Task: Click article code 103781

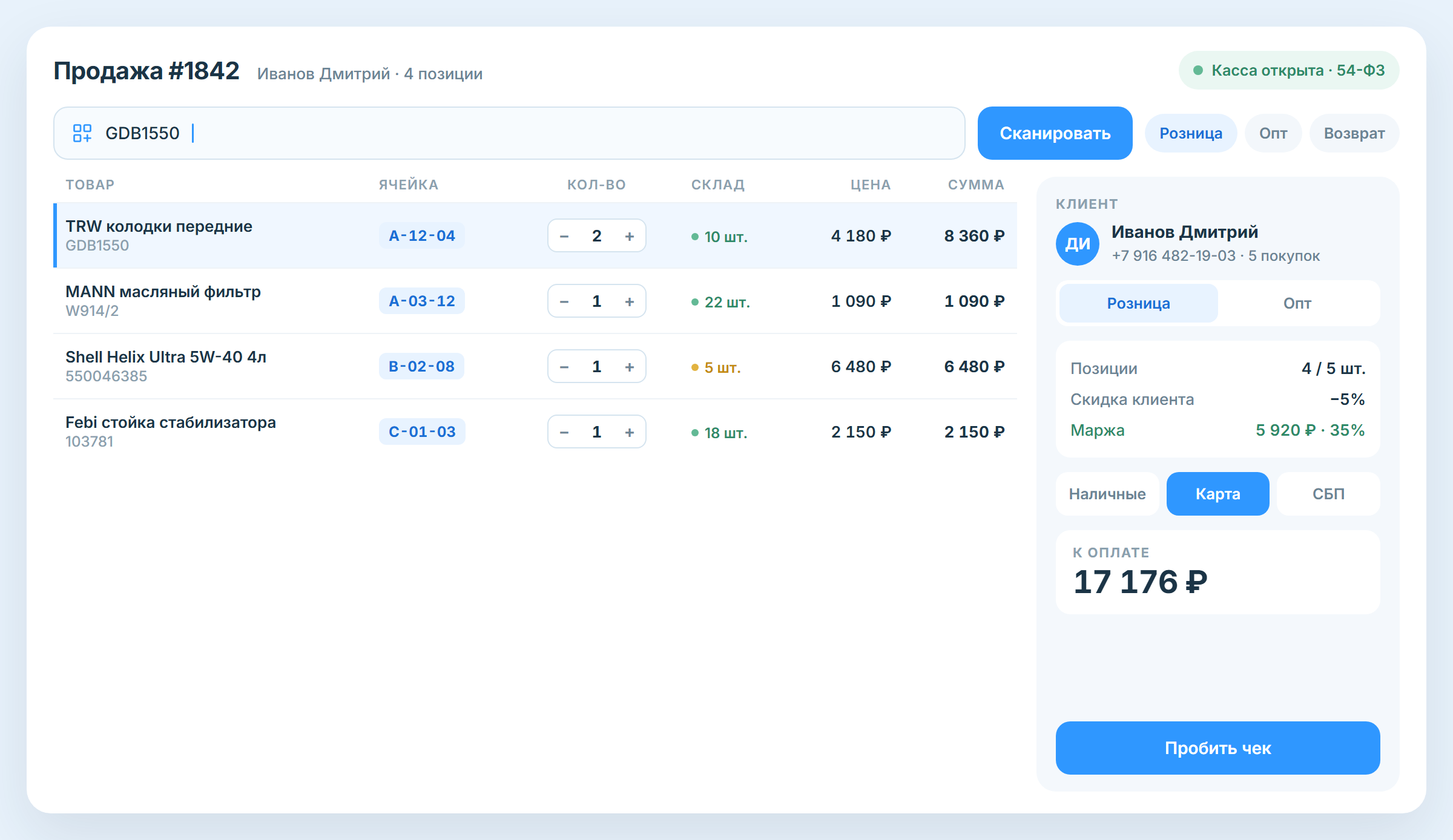Action: [89, 442]
